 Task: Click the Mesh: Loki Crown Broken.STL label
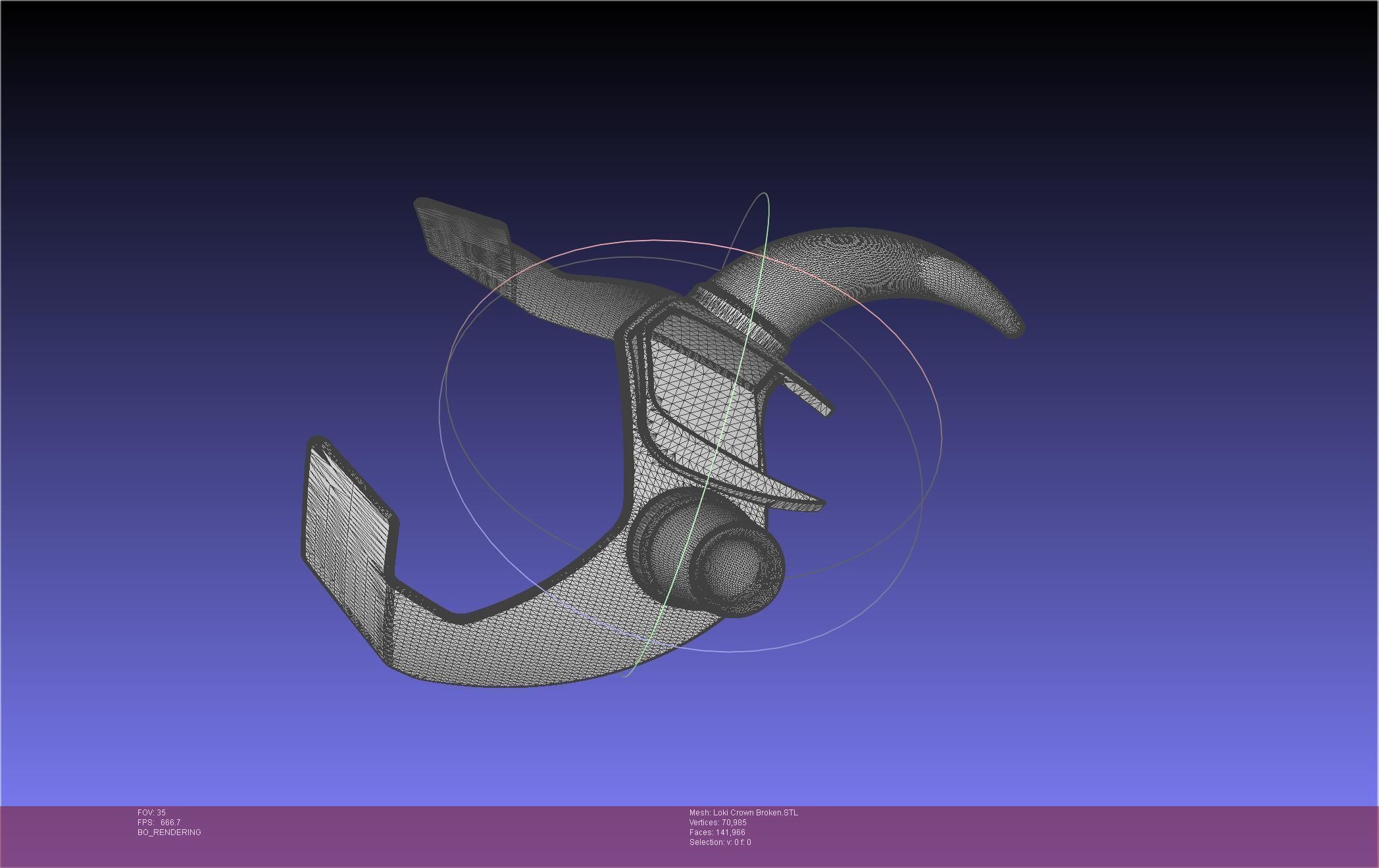point(743,813)
